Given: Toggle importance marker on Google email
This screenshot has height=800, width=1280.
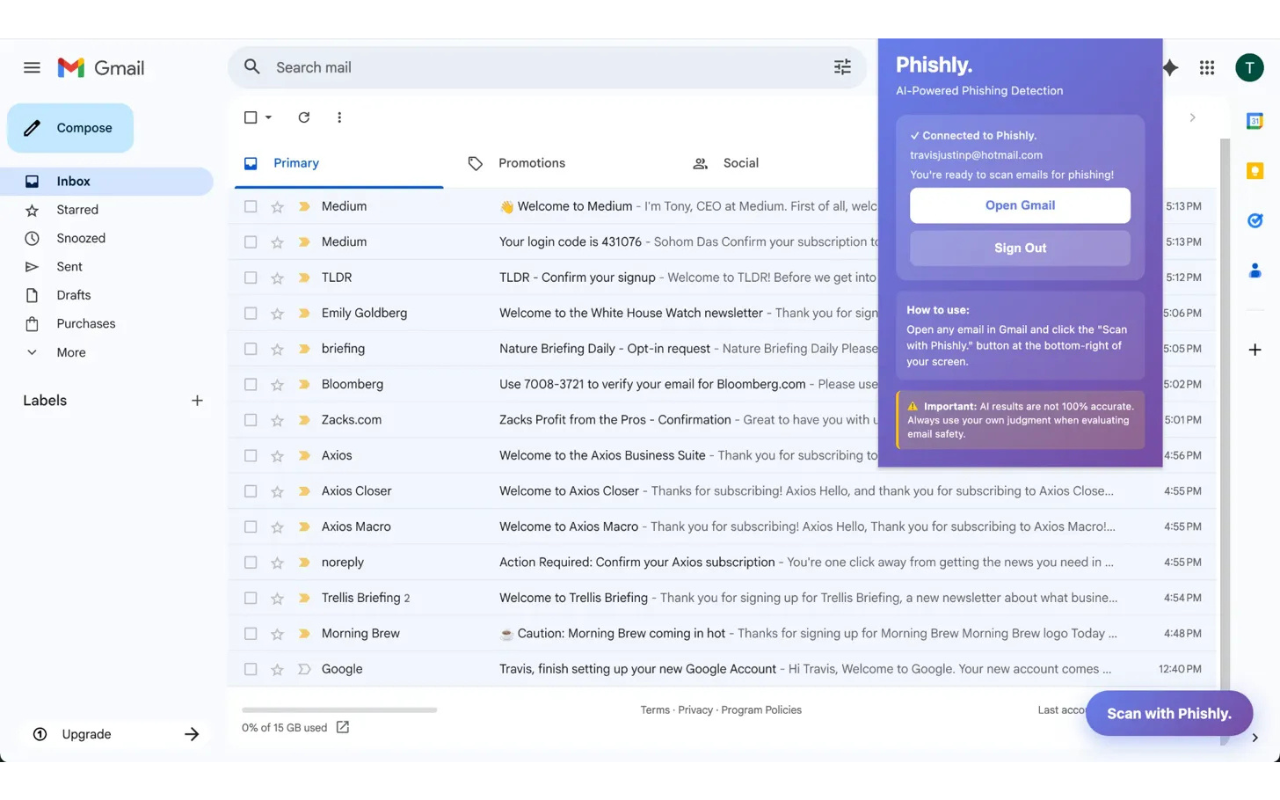Looking at the screenshot, I should pos(304,670).
